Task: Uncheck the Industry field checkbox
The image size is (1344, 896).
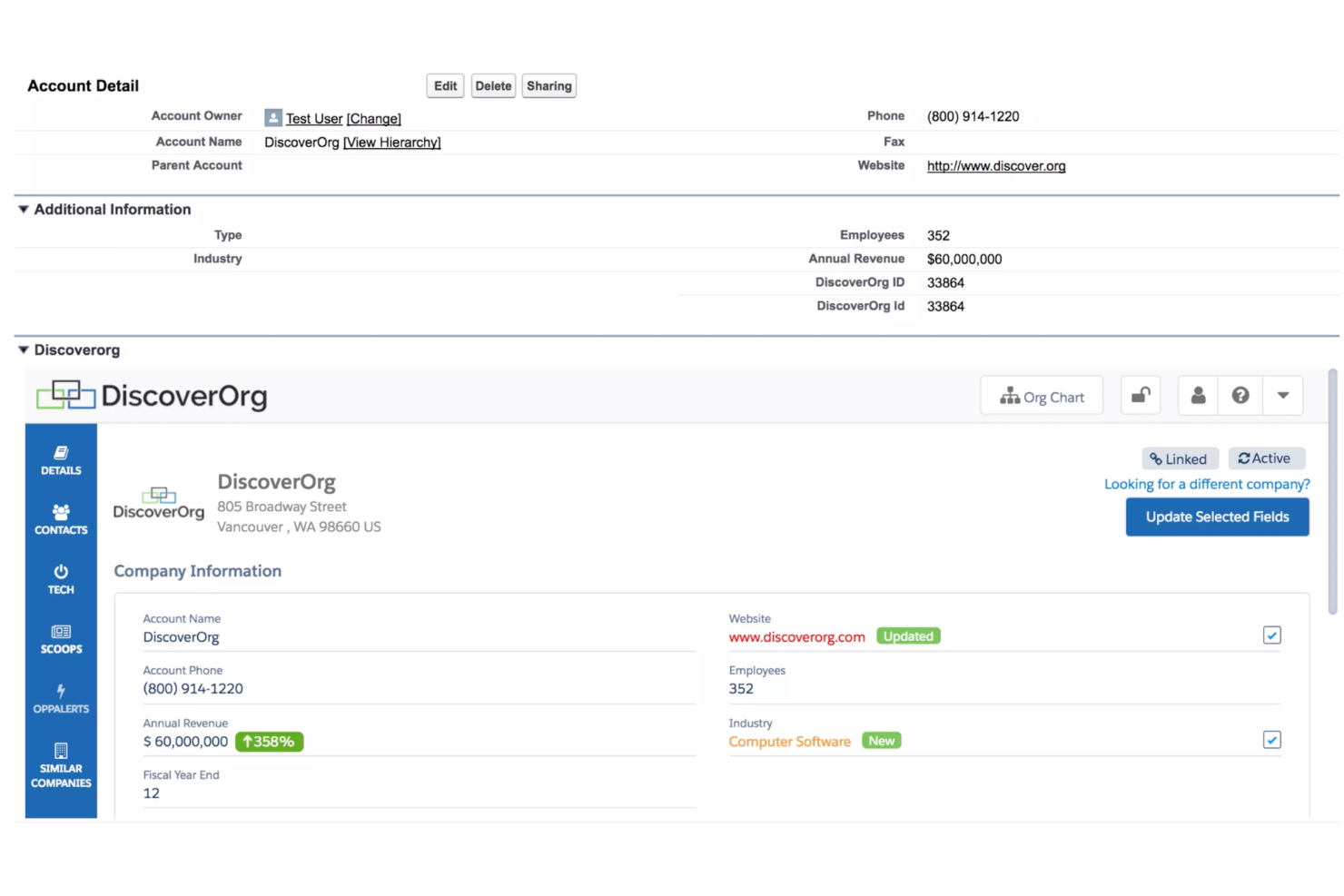Action: pyautogui.click(x=1271, y=740)
